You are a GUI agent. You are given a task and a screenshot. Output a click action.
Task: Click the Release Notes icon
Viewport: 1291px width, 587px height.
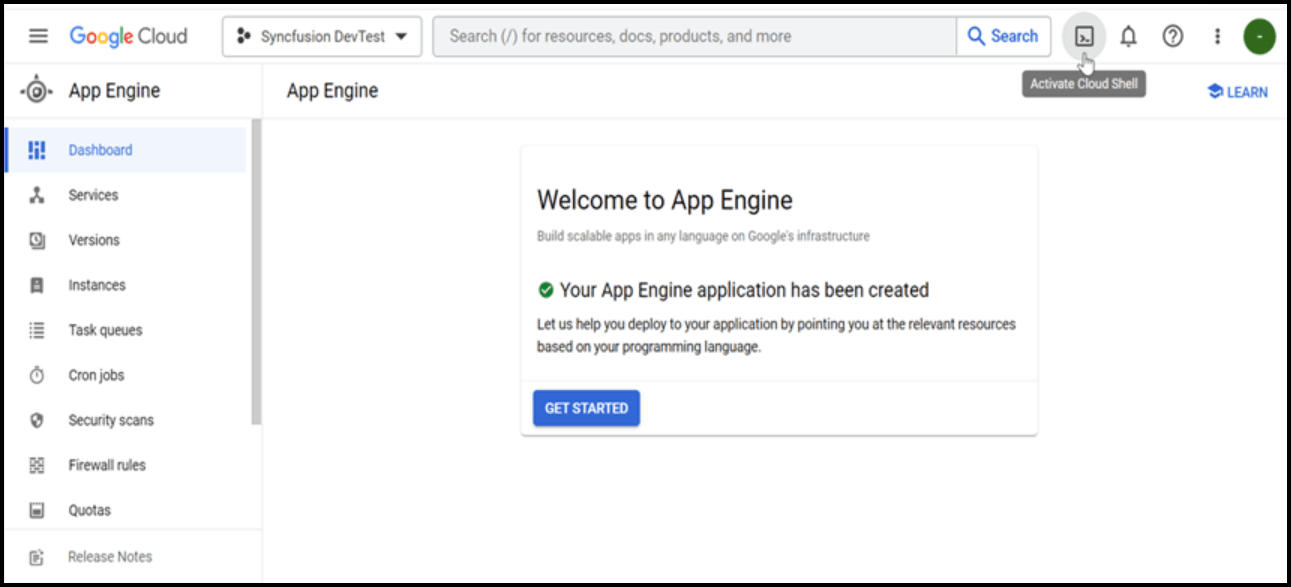click(37, 557)
